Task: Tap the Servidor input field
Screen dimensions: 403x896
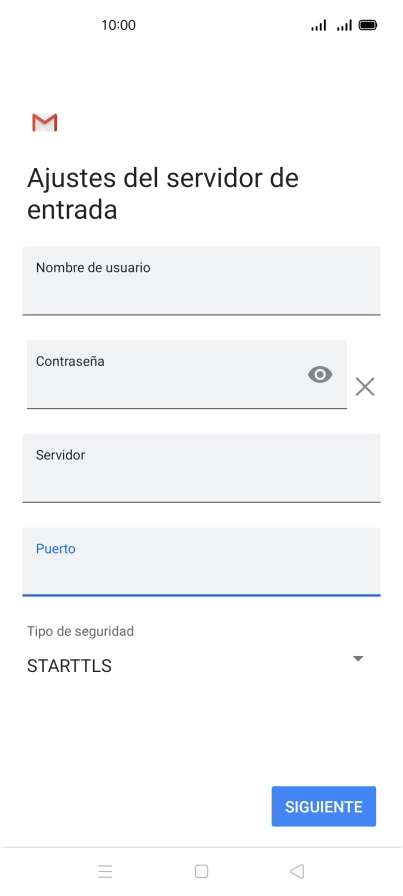Action: [201, 468]
